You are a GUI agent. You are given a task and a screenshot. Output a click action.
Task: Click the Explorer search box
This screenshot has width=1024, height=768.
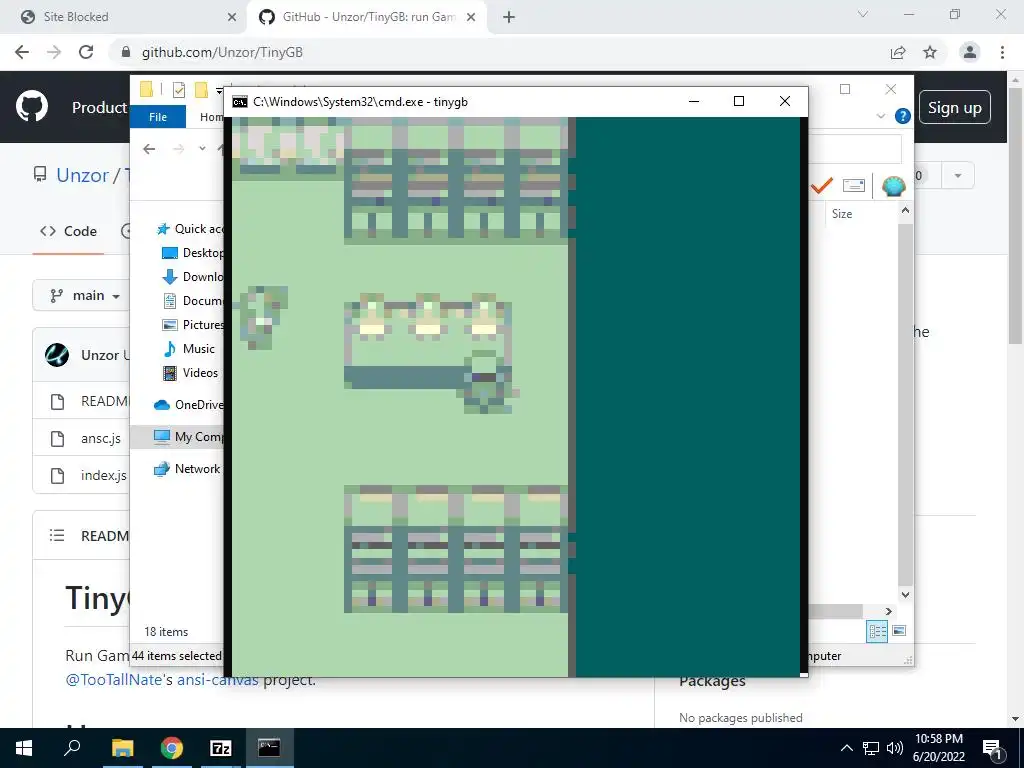(x=854, y=149)
